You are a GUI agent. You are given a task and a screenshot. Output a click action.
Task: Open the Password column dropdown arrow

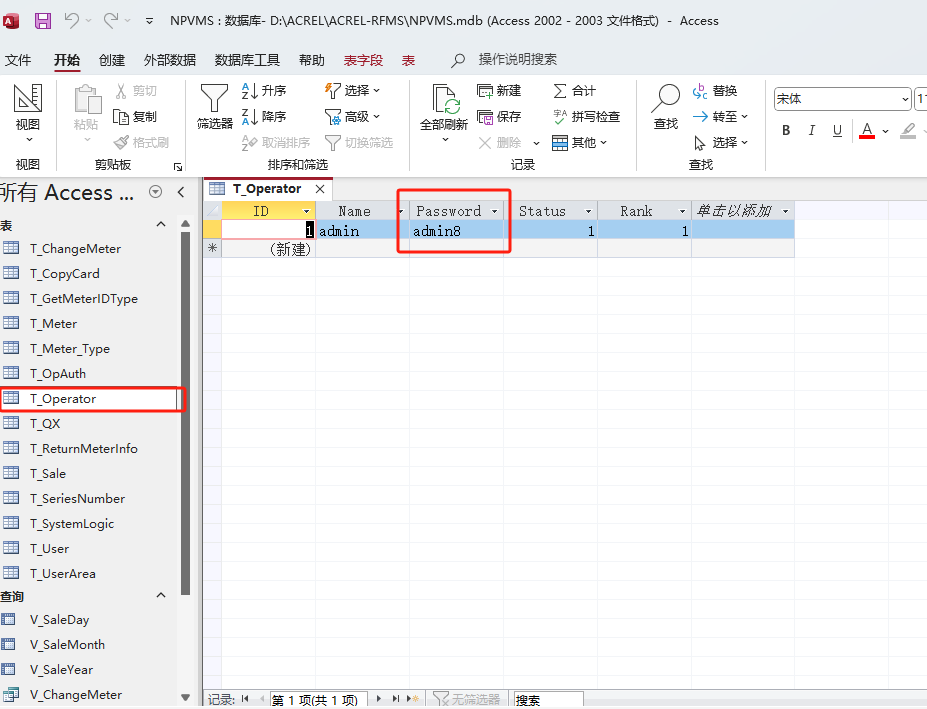click(494, 211)
